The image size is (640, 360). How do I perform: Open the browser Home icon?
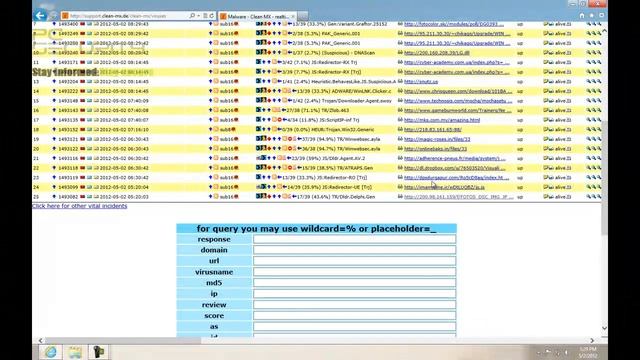[582, 16]
